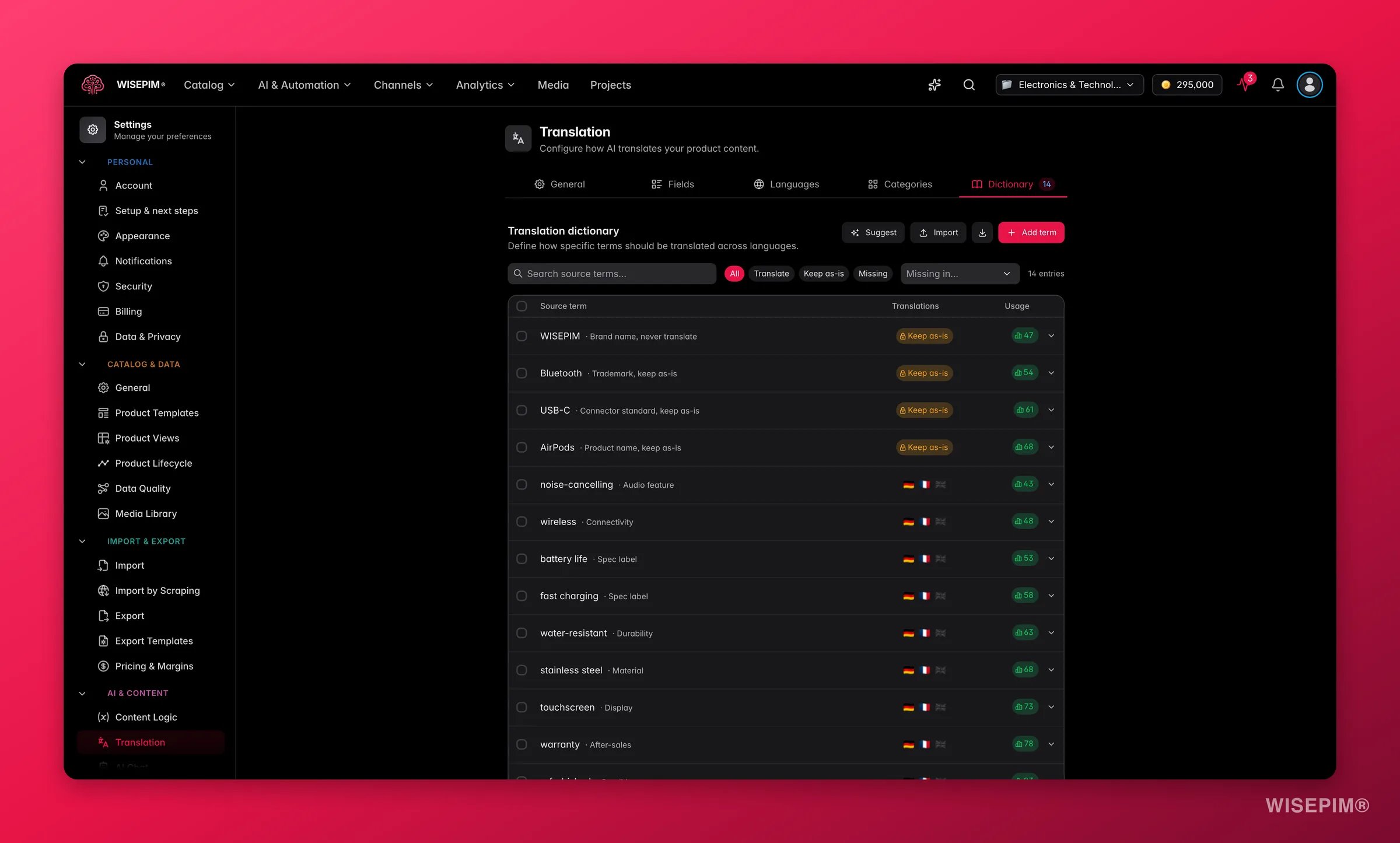Open the AI & Automation dropdown menu
The width and height of the screenshot is (1400, 843).
tap(304, 85)
